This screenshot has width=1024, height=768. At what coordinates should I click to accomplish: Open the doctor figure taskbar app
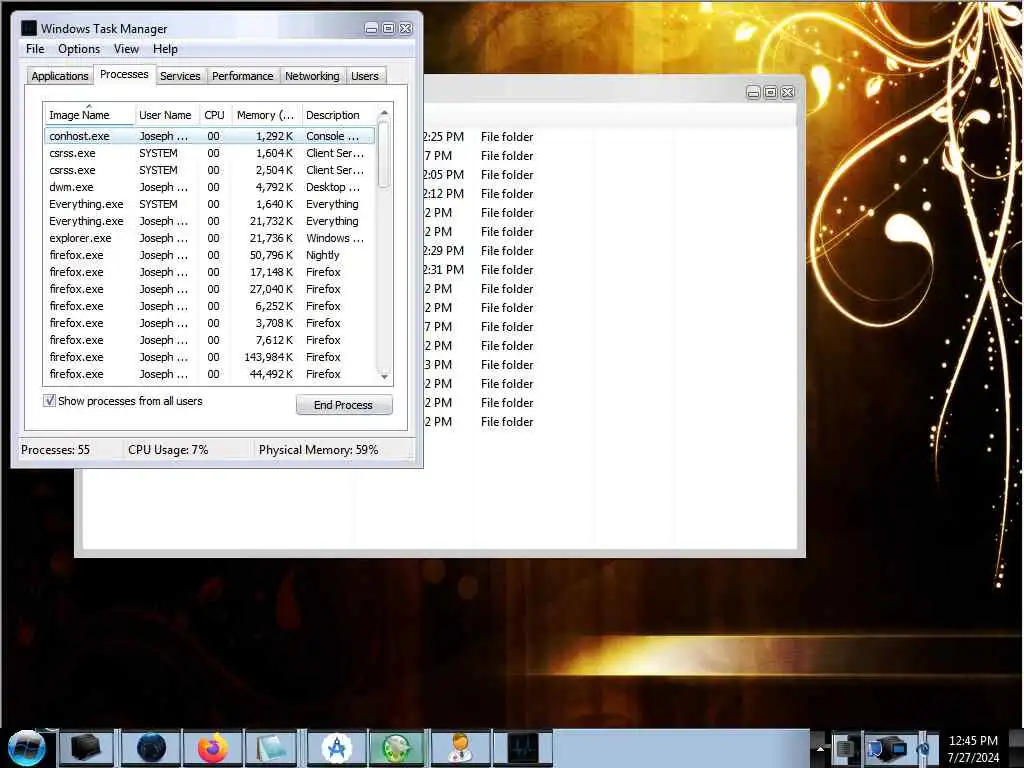461,748
